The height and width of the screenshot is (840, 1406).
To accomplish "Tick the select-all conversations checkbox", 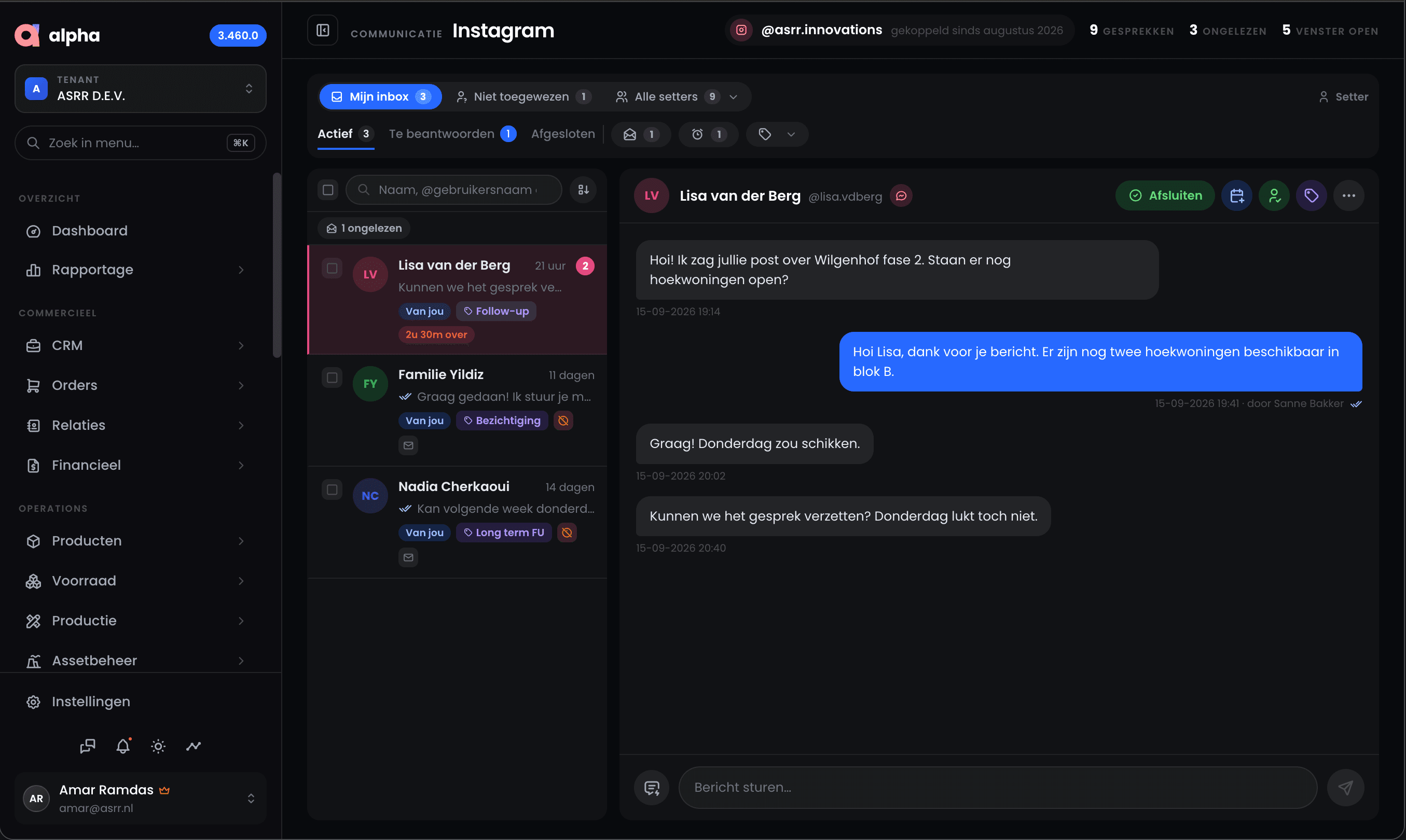I will tap(328, 190).
